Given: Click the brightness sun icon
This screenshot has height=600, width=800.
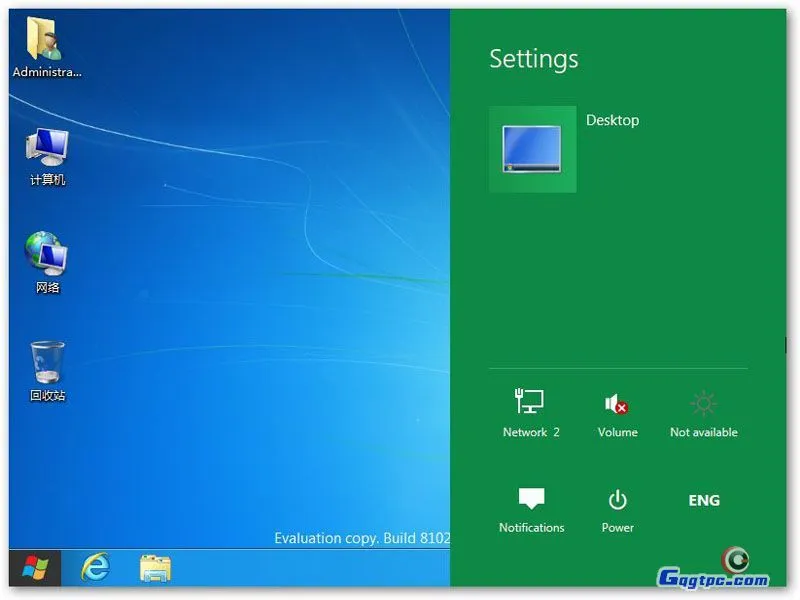Looking at the screenshot, I should click(x=704, y=403).
